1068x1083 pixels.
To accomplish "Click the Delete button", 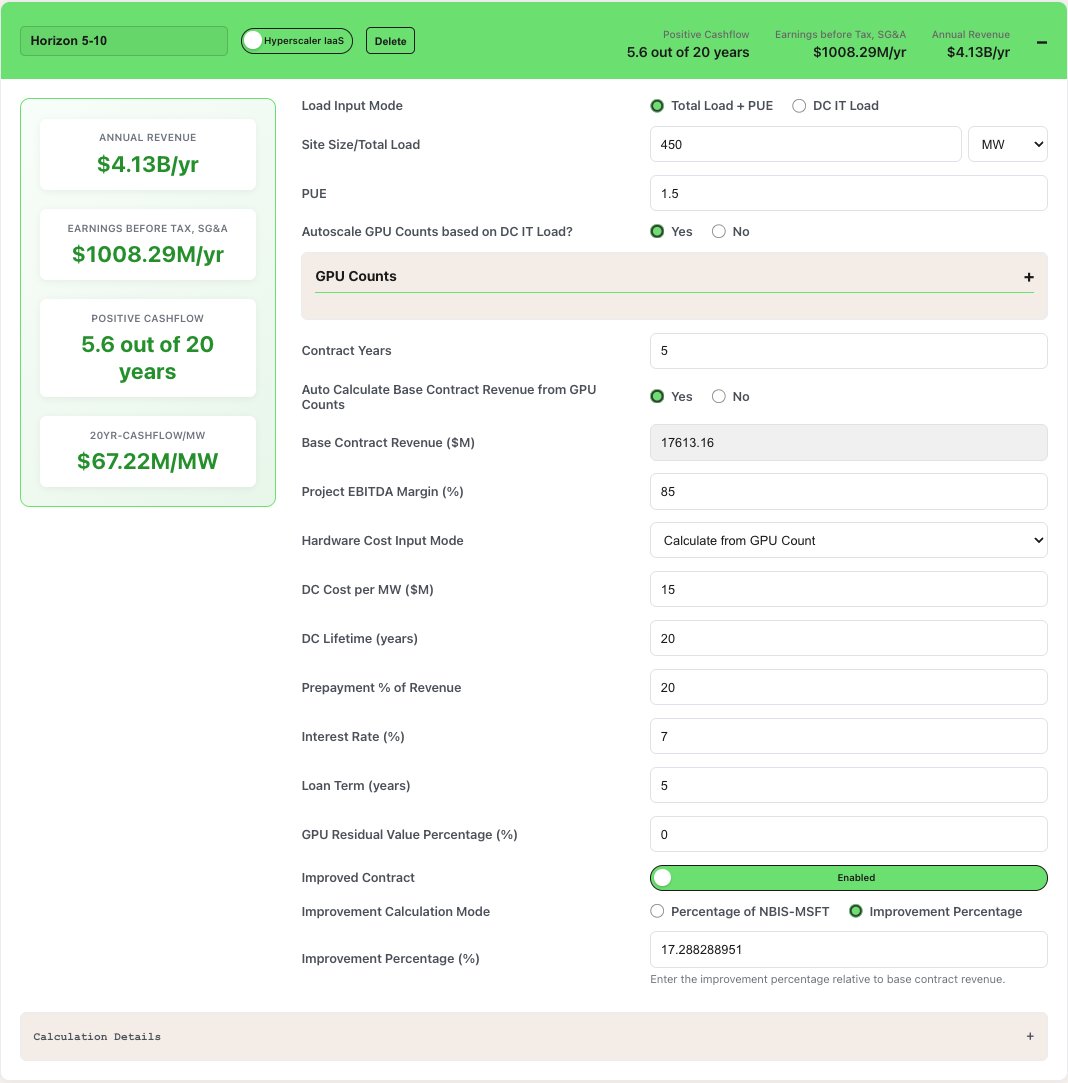I will click(390, 41).
